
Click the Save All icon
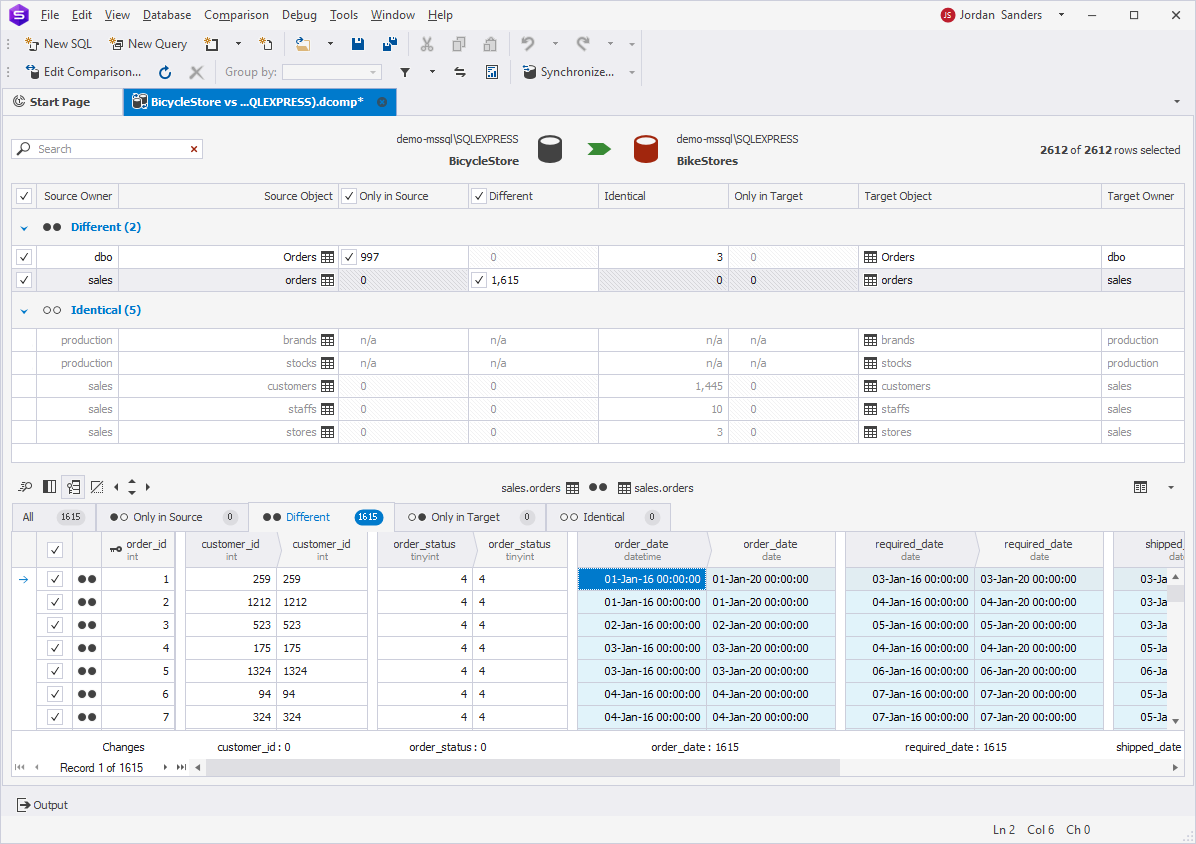click(390, 44)
